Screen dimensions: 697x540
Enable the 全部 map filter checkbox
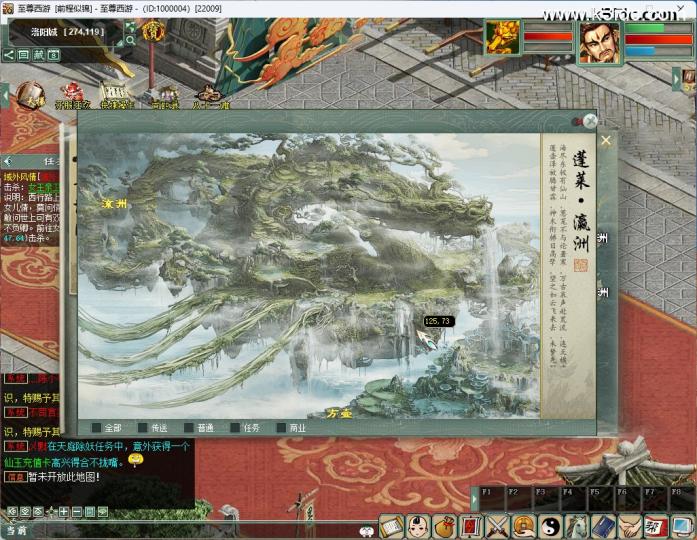[96, 428]
